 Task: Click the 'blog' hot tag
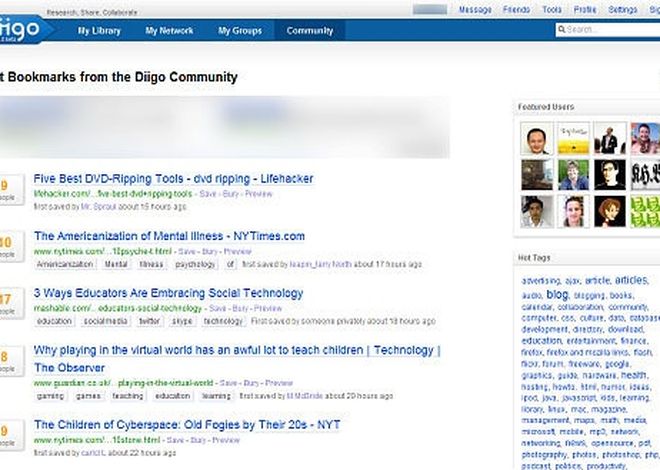[557, 295]
